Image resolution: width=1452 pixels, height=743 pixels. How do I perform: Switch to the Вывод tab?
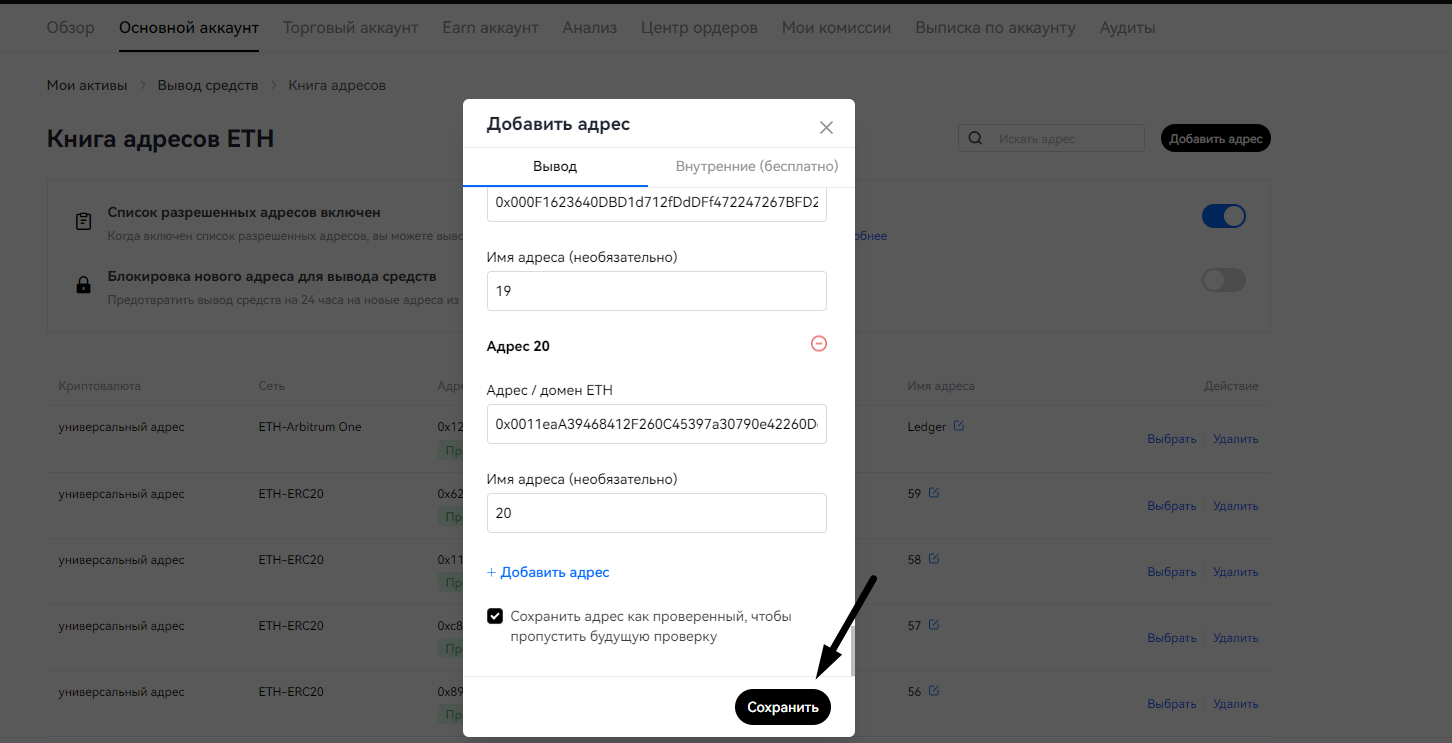(555, 166)
